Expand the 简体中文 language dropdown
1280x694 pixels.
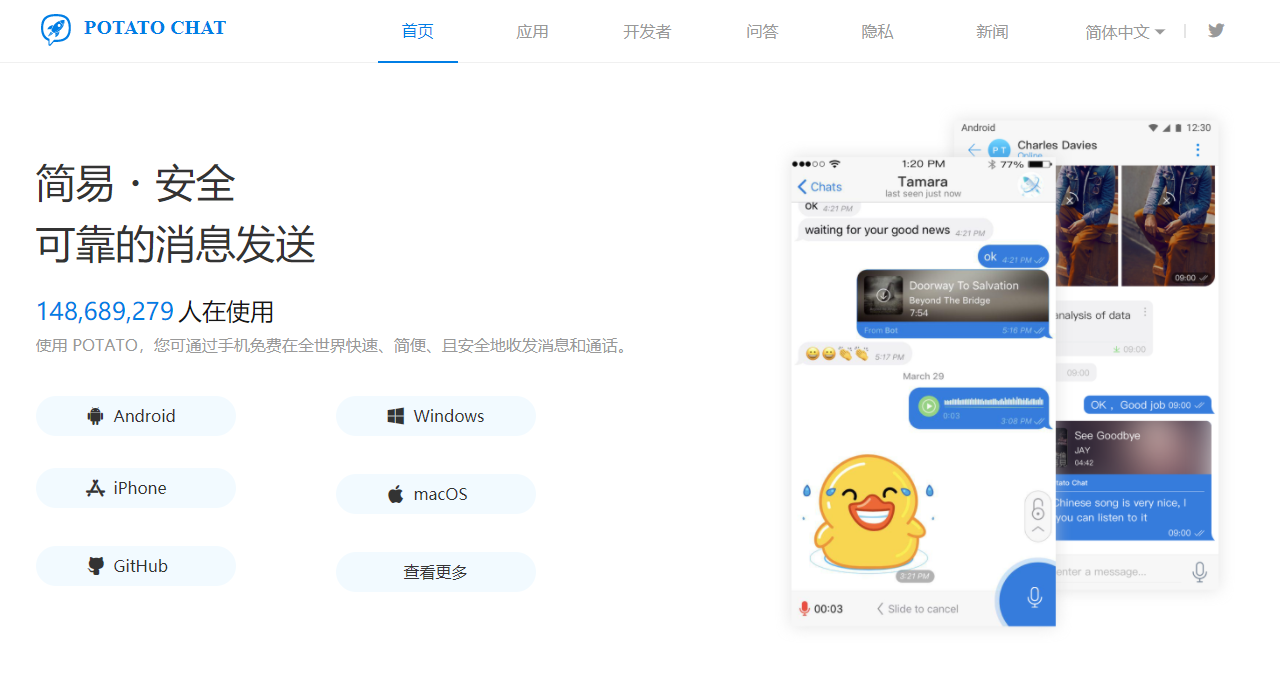coord(1125,32)
